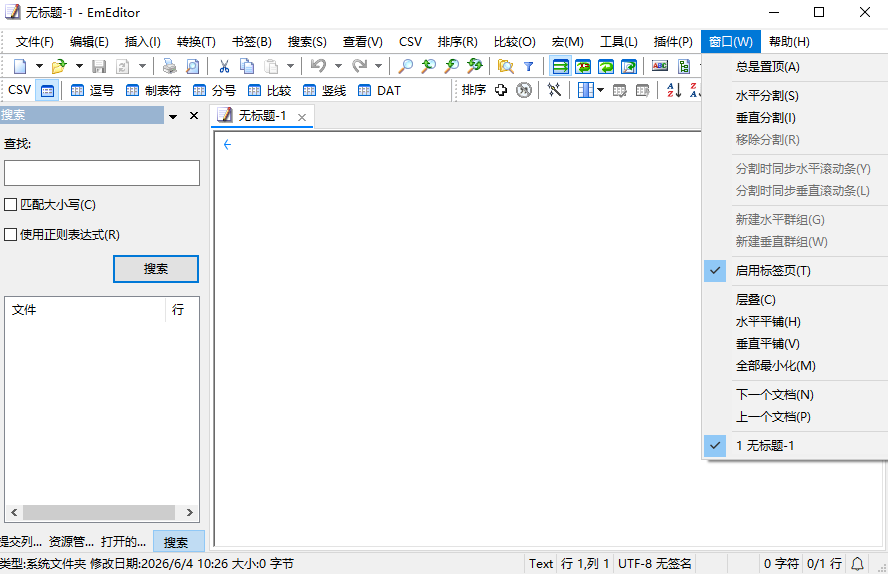Expand the dropdown arrow beside Open icon
Screen dimensions: 888x574
pyautogui.click(x=79, y=66)
